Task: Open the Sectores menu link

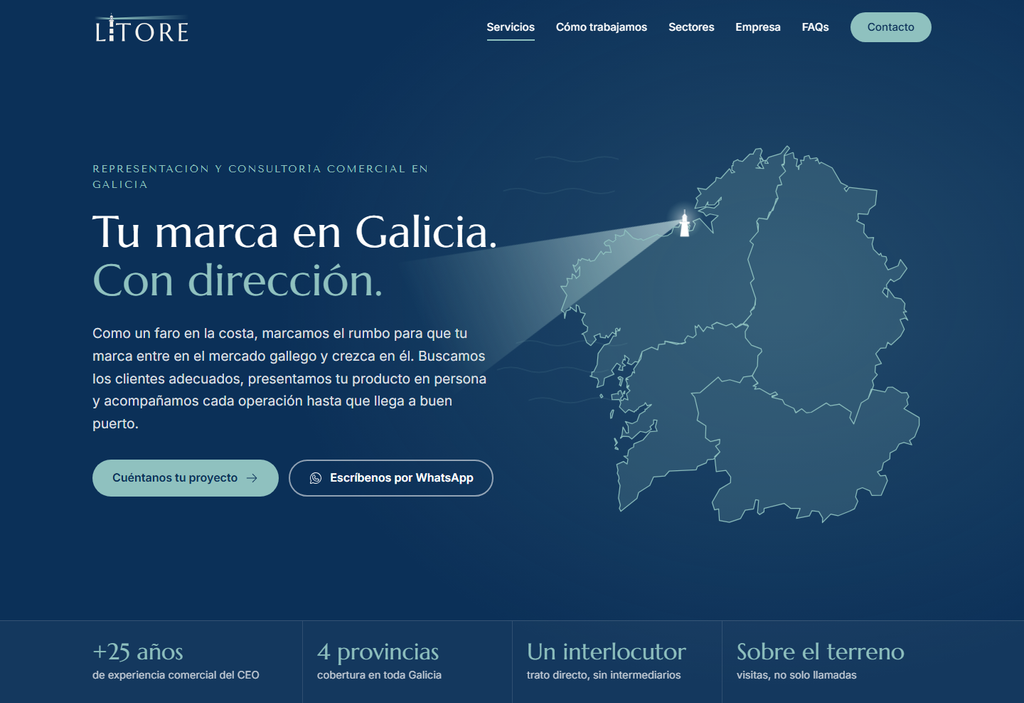Action: pos(691,27)
